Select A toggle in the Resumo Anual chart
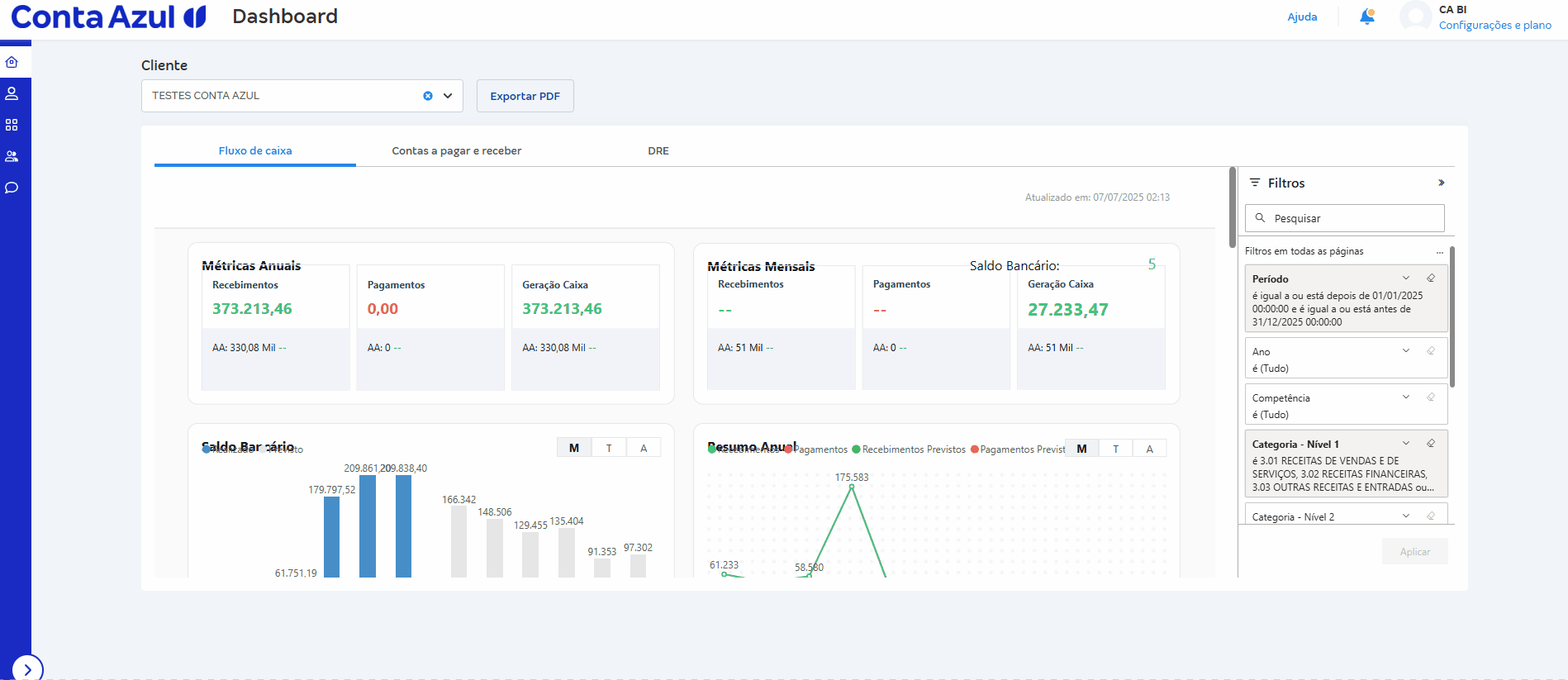This screenshot has height=680, width=1568. (1149, 449)
